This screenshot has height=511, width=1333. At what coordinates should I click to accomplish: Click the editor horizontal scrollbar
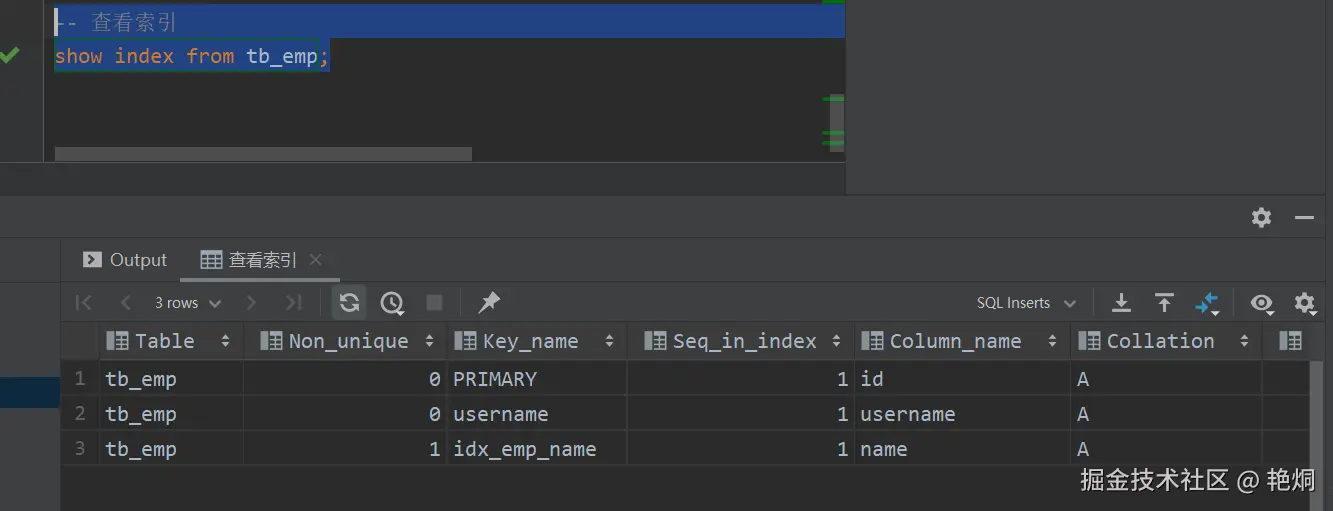[x=262, y=154]
